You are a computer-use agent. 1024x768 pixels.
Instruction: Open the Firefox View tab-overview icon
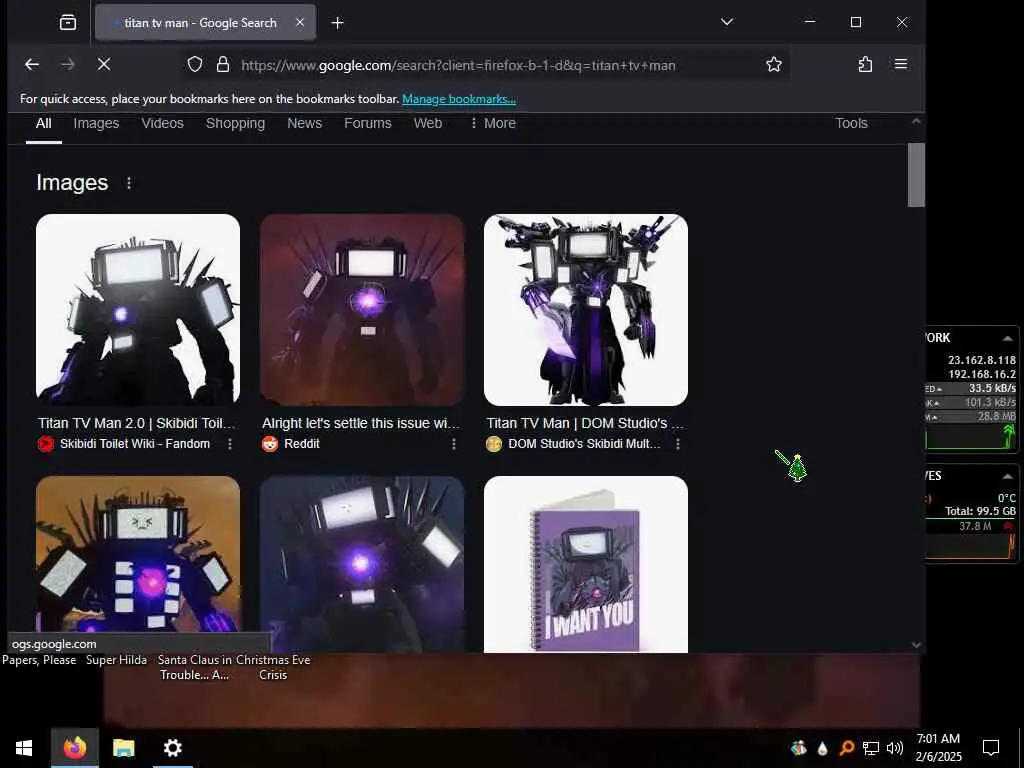click(x=68, y=23)
